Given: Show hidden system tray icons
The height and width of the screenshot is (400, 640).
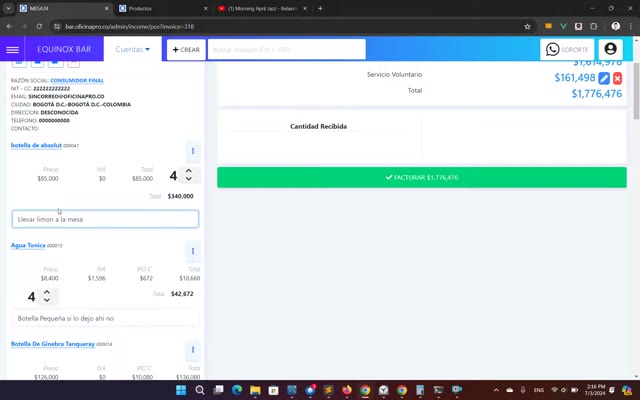Looking at the screenshot, I should pyautogui.click(x=496, y=390).
